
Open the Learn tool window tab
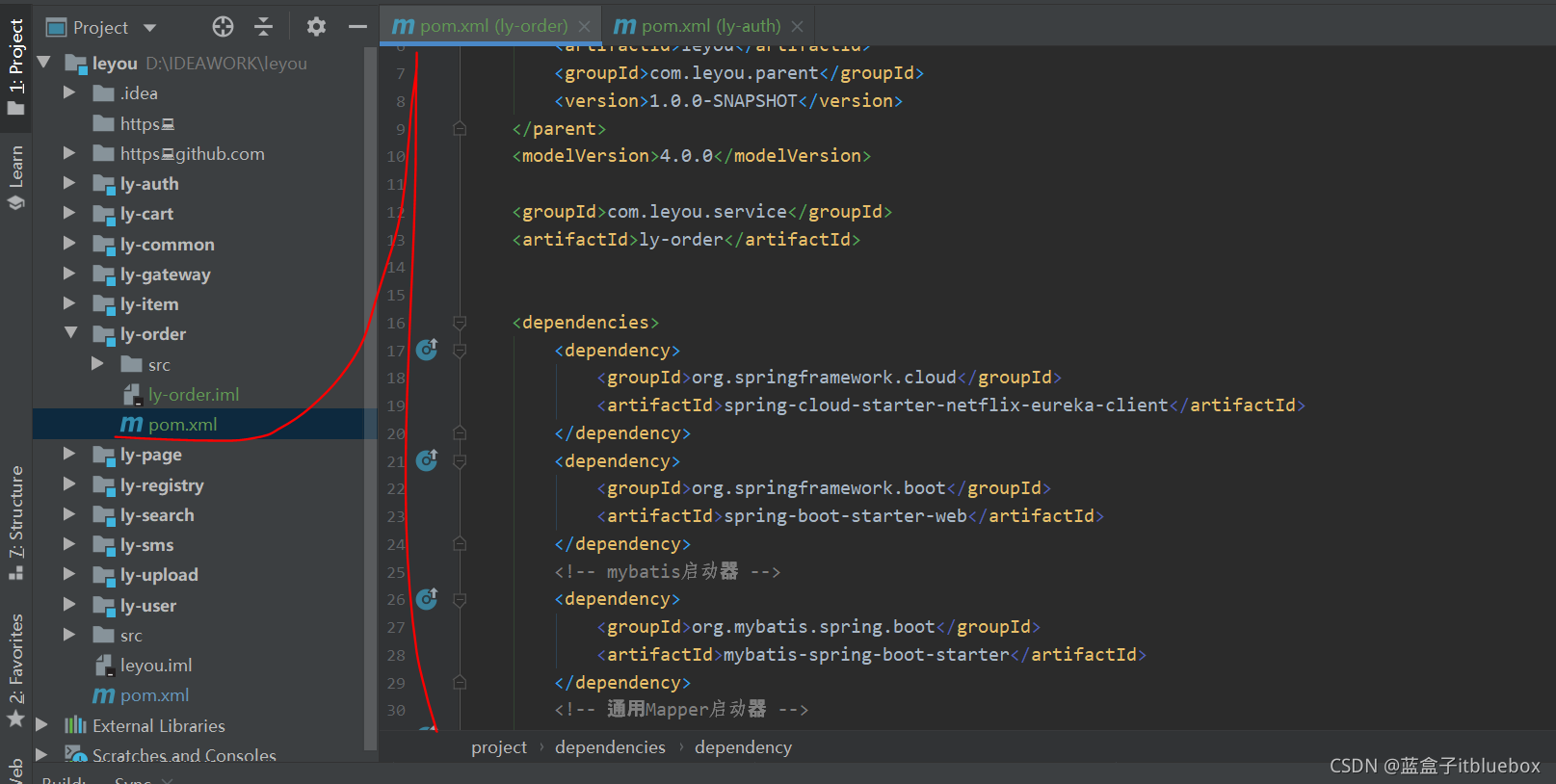coord(15,177)
